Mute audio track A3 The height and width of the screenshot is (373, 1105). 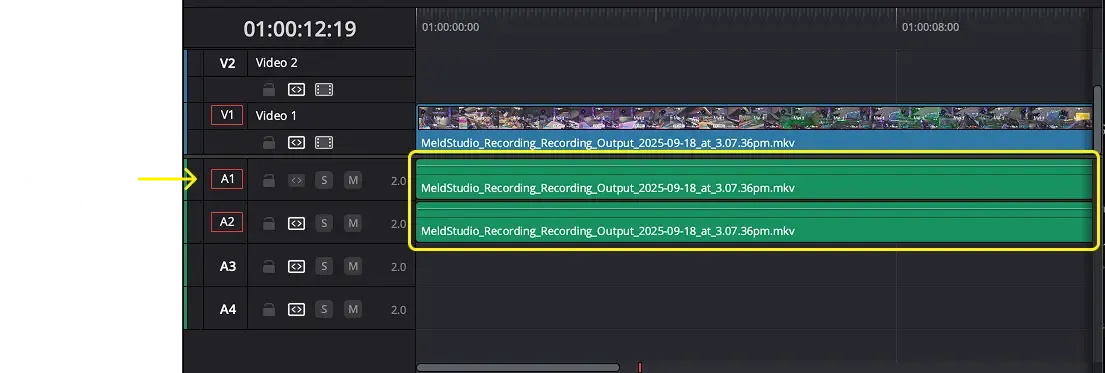tap(353, 267)
